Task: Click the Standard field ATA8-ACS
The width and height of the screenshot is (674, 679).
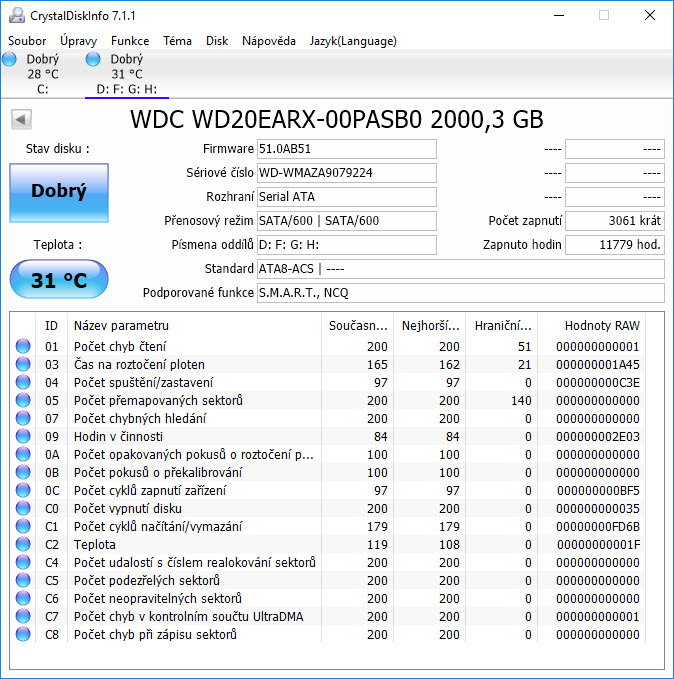Action: point(461,269)
